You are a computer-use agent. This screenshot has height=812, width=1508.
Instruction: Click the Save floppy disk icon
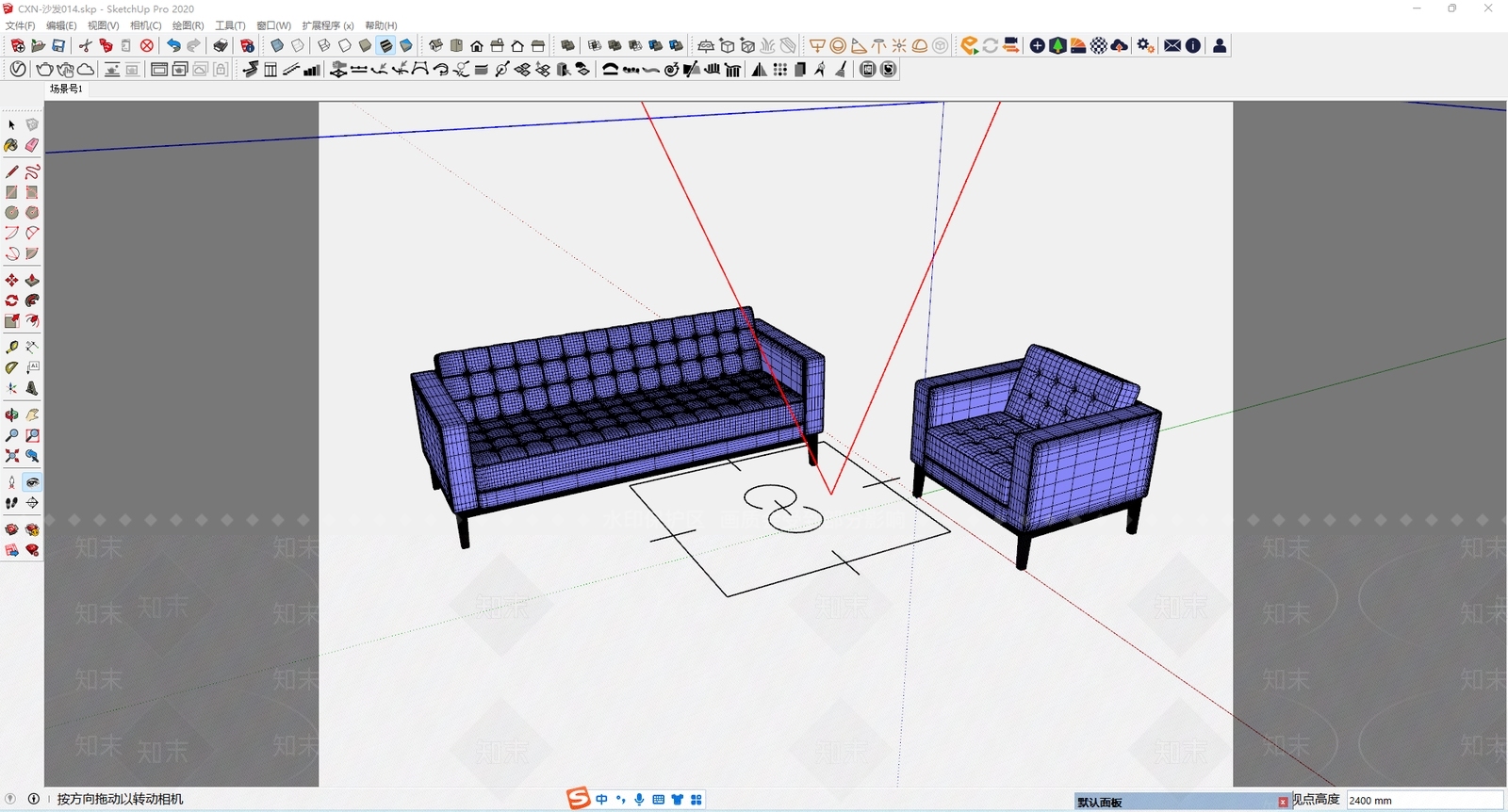[58, 45]
